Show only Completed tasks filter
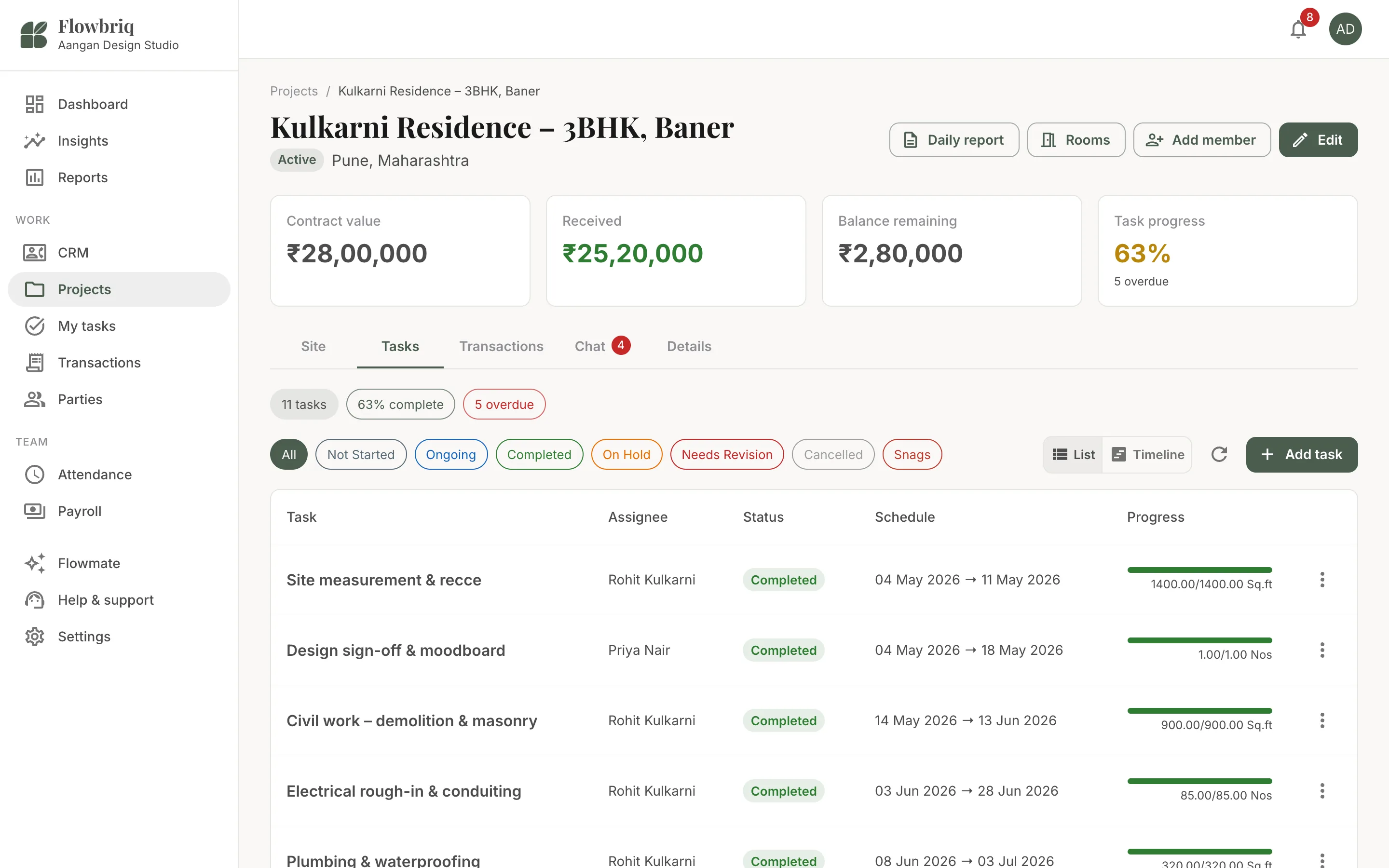The image size is (1389, 868). [x=540, y=455]
